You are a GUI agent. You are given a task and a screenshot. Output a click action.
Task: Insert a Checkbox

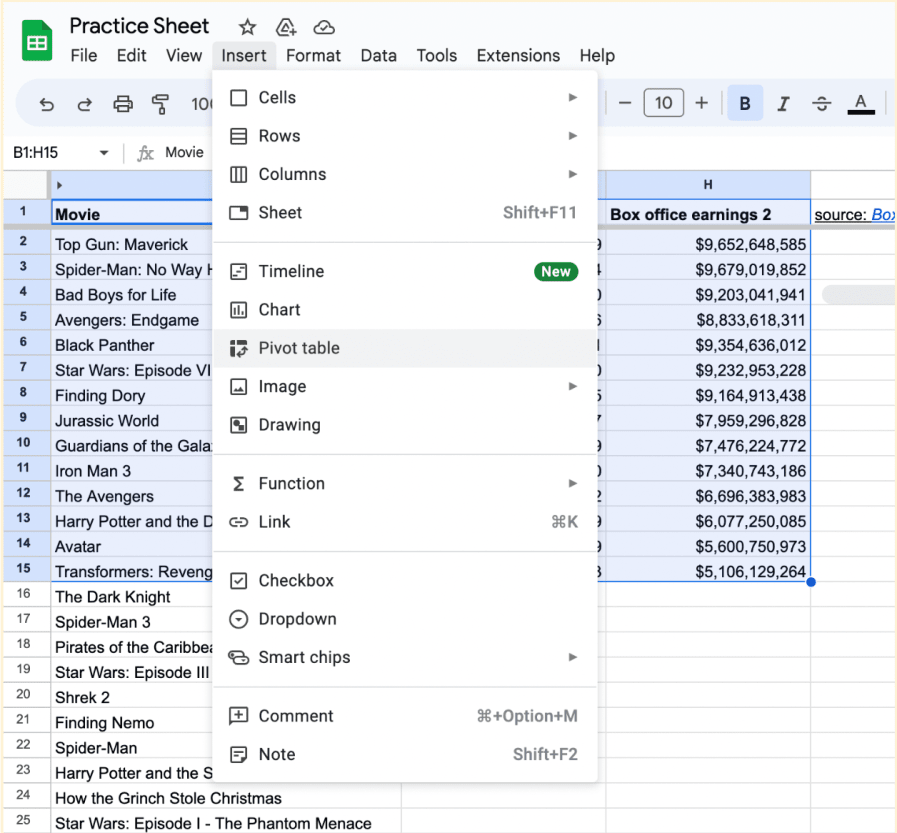coord(405,580)
